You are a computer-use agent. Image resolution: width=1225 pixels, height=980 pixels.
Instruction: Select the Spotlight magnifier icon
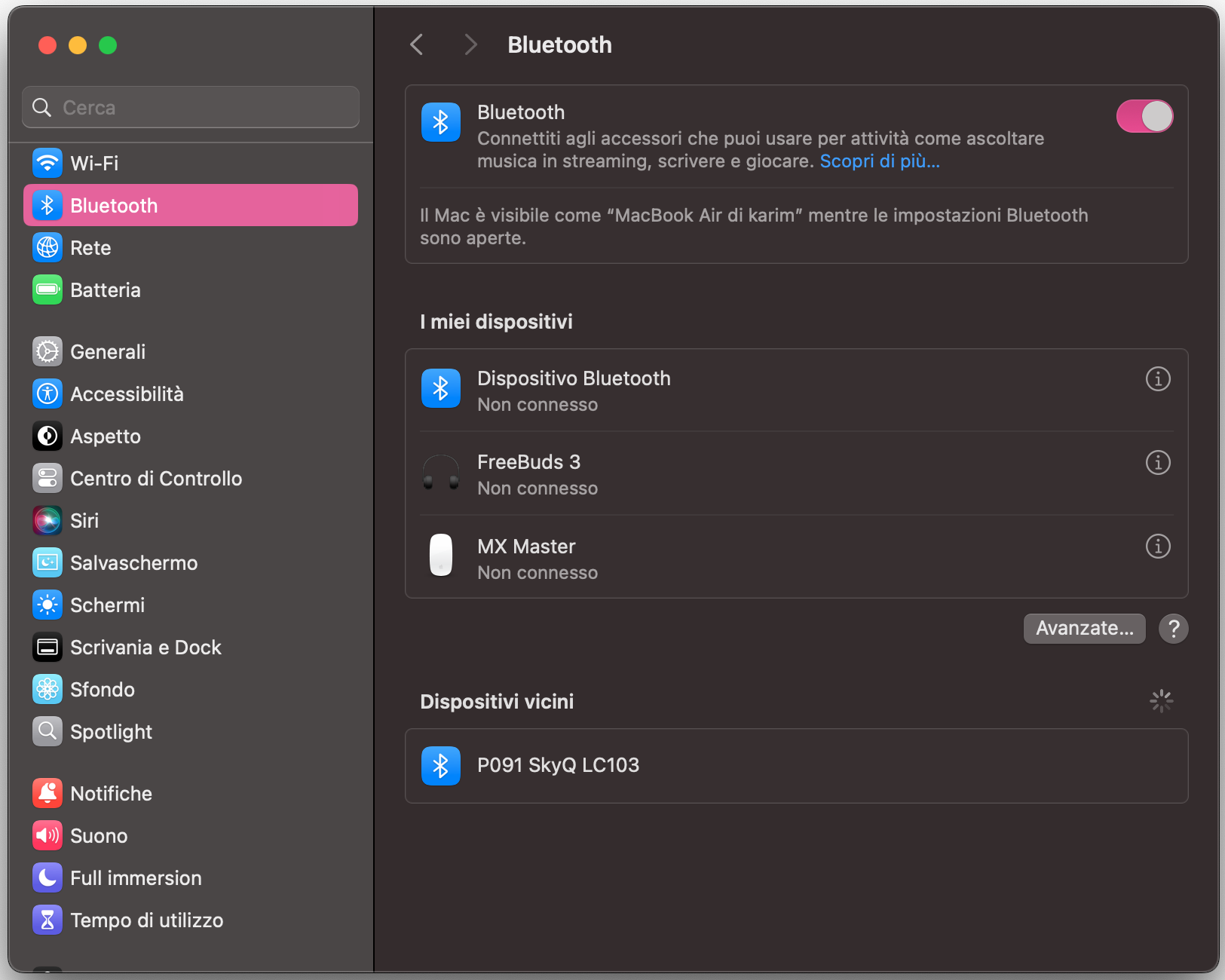pyautogui.click(x=47, y=730)
